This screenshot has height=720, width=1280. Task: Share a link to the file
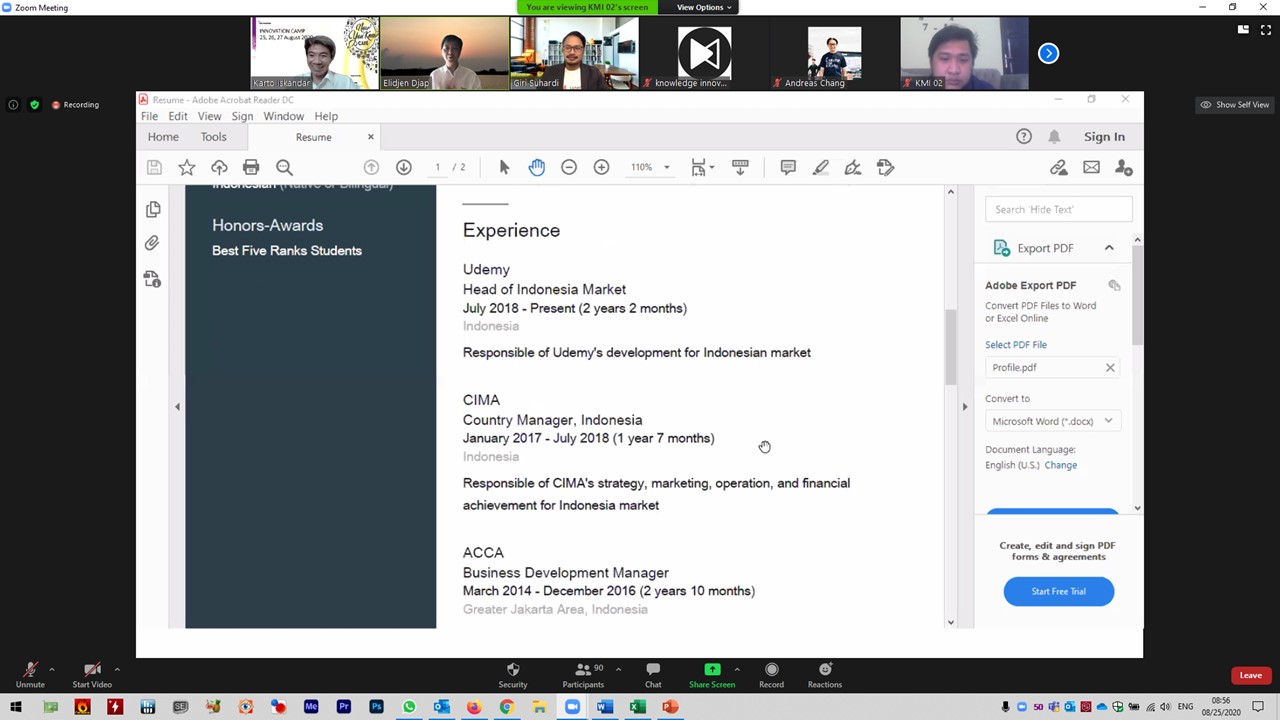1058,167
